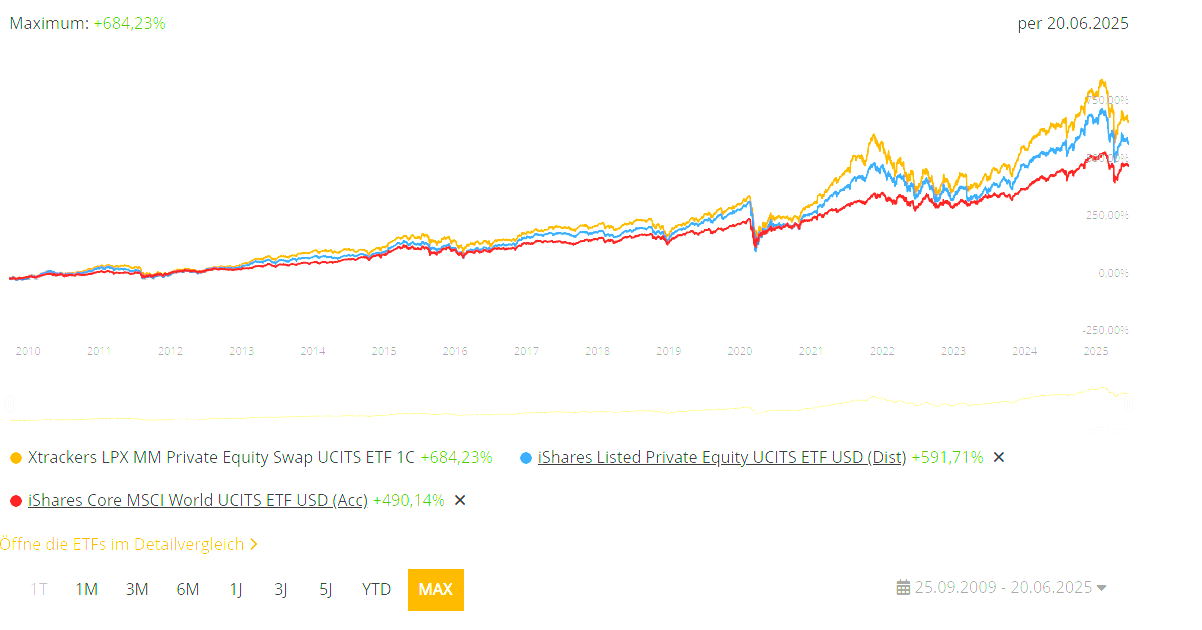The height and width of the screenshot is (630, 1202).
Task: Open iShares Listed Private Equity UCITS ETF link
Action: click(721, 457)
